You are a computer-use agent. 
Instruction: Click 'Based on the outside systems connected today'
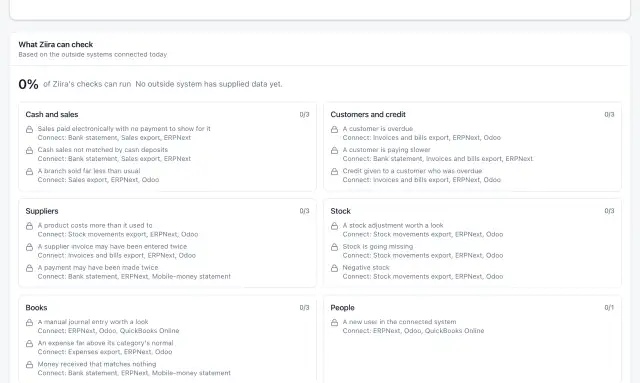(93, 54)
